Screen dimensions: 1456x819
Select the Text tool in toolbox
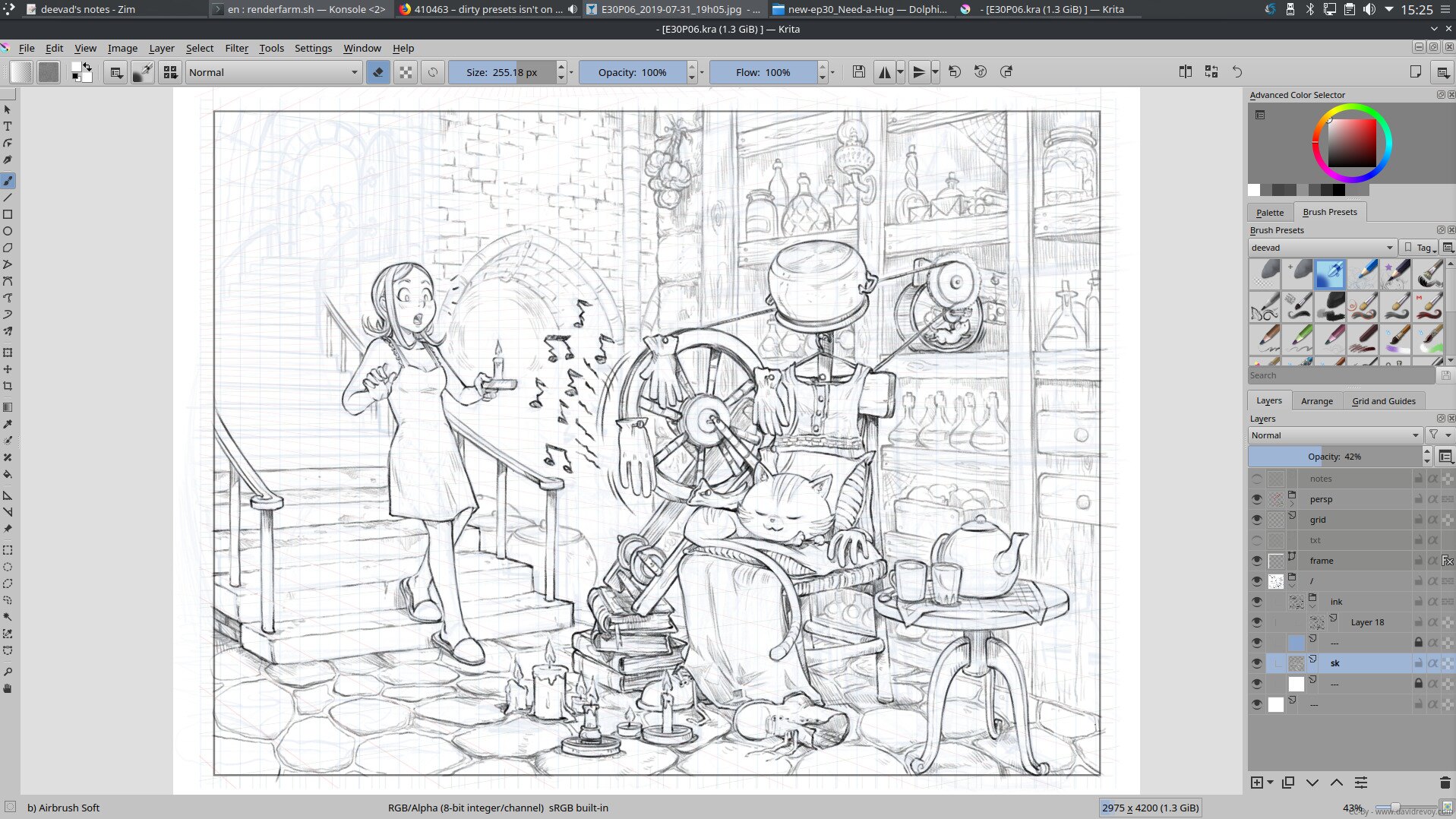coord(8,126)
